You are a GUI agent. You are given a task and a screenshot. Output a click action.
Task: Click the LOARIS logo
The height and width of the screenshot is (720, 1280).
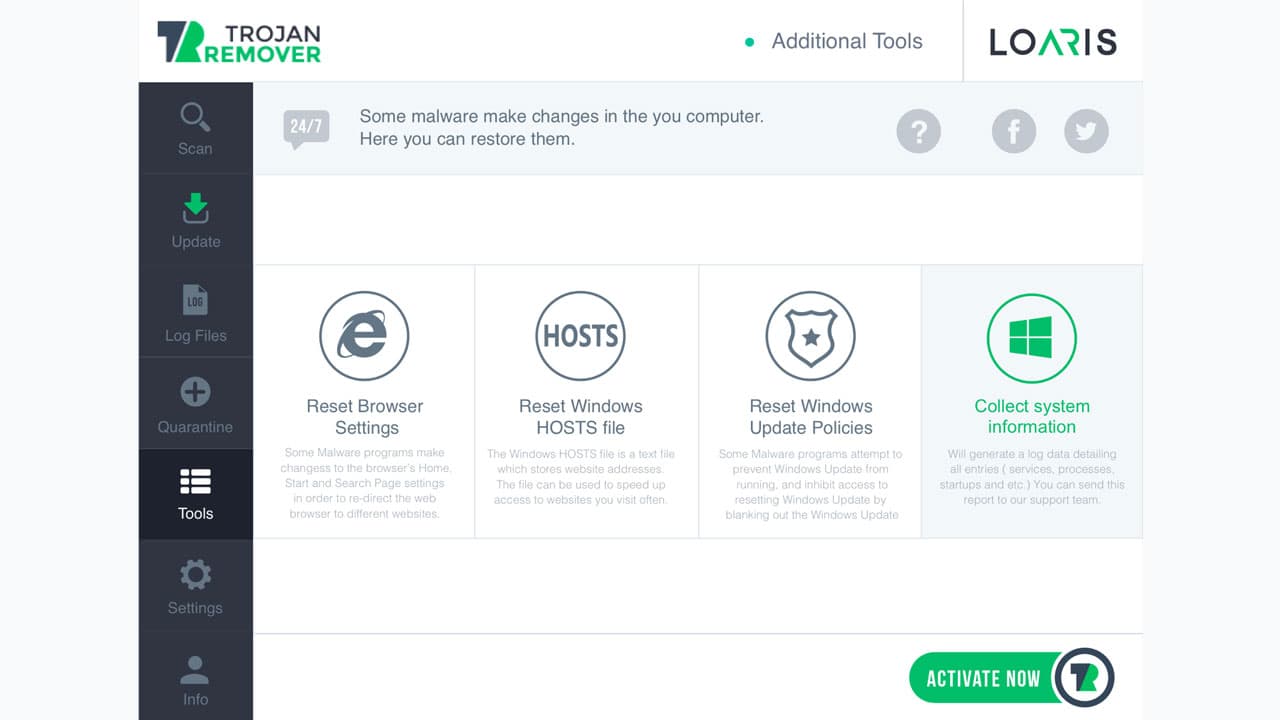click(x=1053, y=41)
